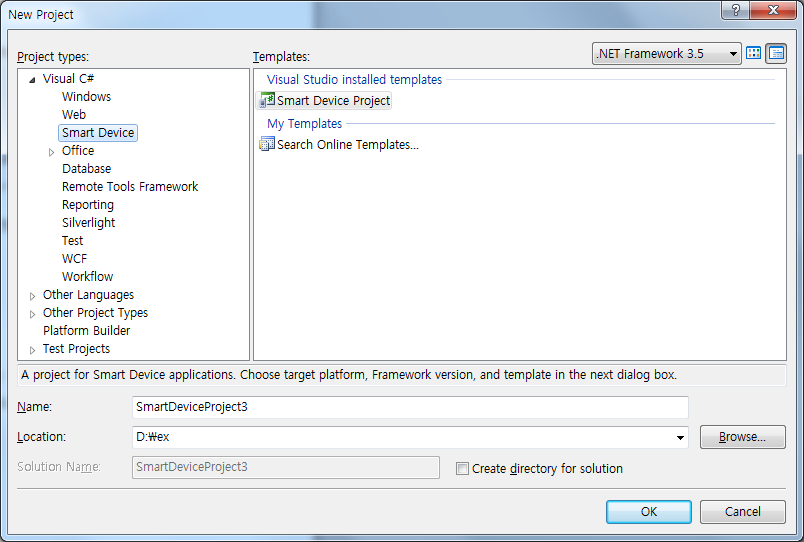Collapse the Visual C# tree node
This screenshot has height=542, width=804.
pyautogui.click(x=33, y=79)
